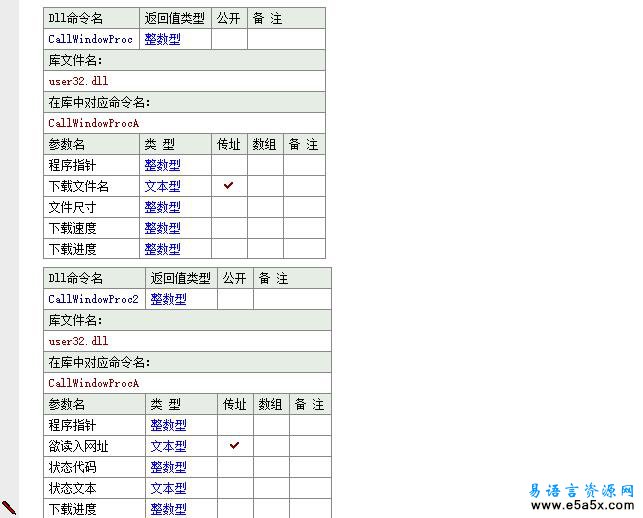Viewport: 643px width, 518px height.
Task: Select parameter name 下载文件名
Action: (91, 186)
